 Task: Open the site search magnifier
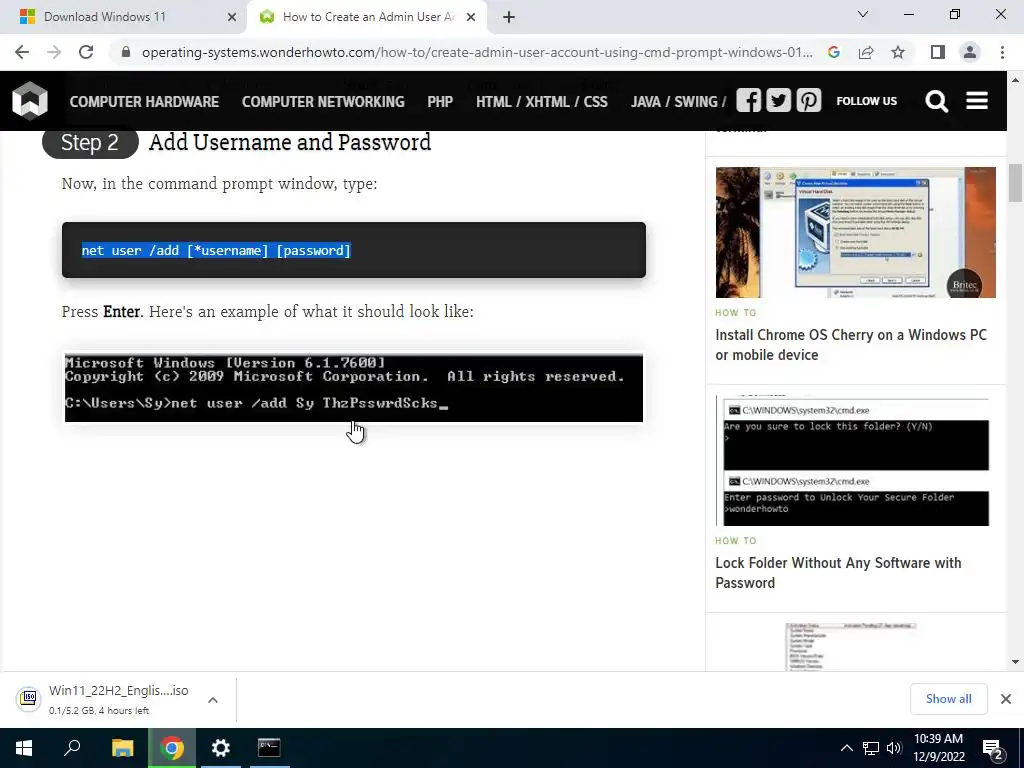pyautogui.click(x=936, y=101)
